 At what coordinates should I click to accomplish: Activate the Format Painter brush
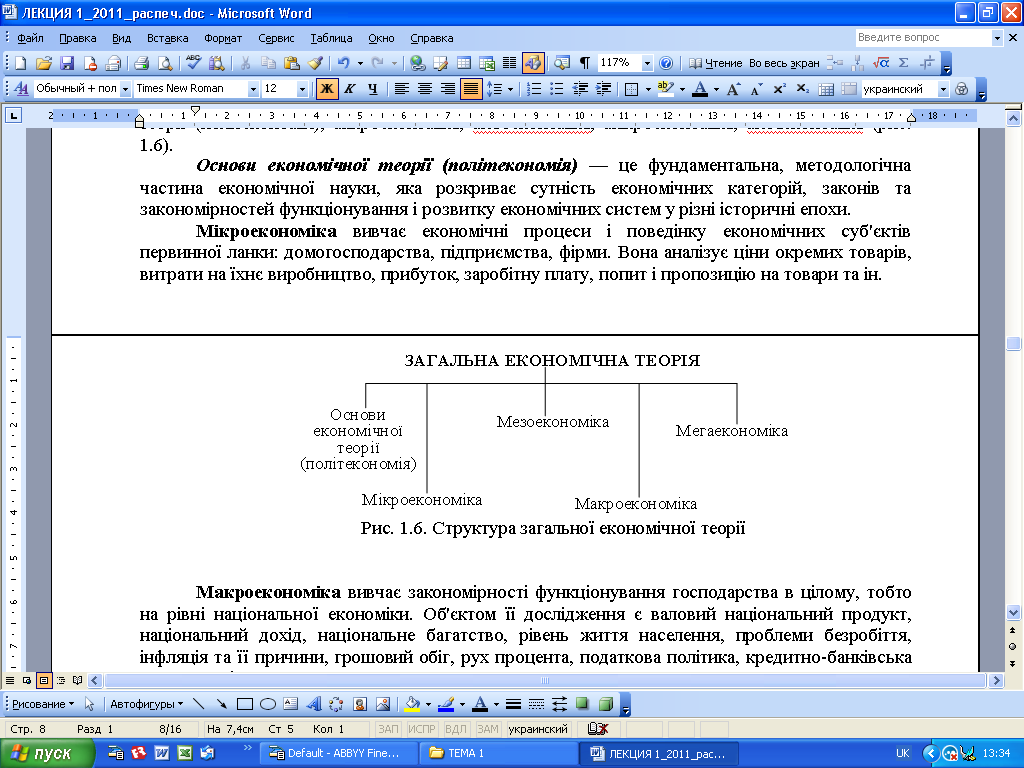[315, 63]
